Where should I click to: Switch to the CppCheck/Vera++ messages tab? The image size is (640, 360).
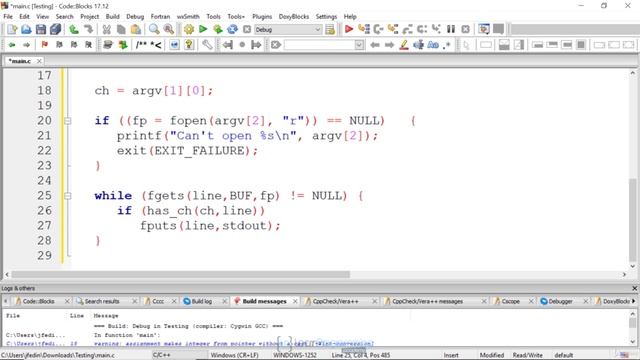pos(427,301)
